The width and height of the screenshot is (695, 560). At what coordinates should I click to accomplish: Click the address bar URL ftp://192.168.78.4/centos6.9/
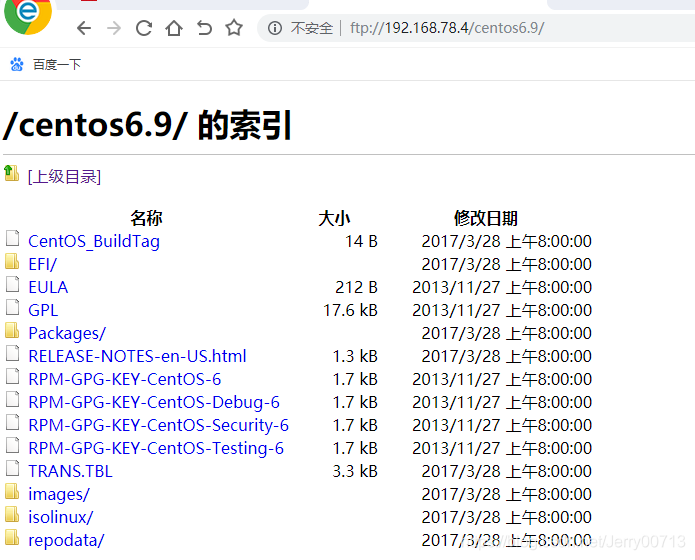[447, 28]
